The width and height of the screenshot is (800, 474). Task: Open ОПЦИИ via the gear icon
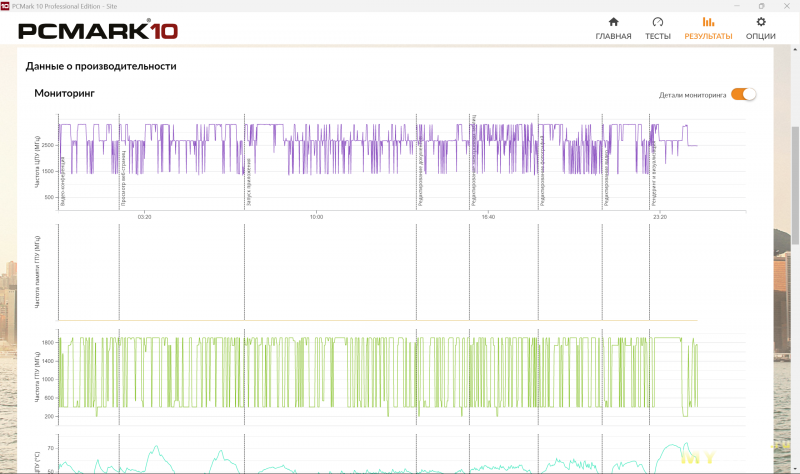(761, 21)
